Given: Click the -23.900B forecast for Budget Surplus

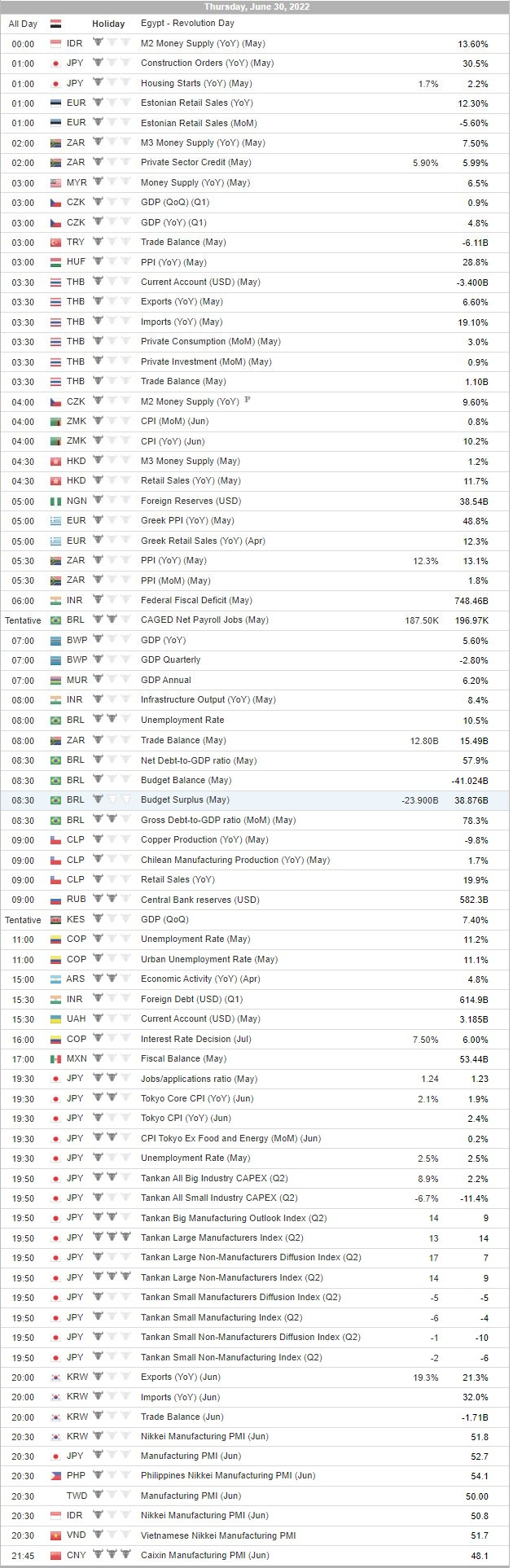Looking at the screenshot, I should [x=420, y=800].
